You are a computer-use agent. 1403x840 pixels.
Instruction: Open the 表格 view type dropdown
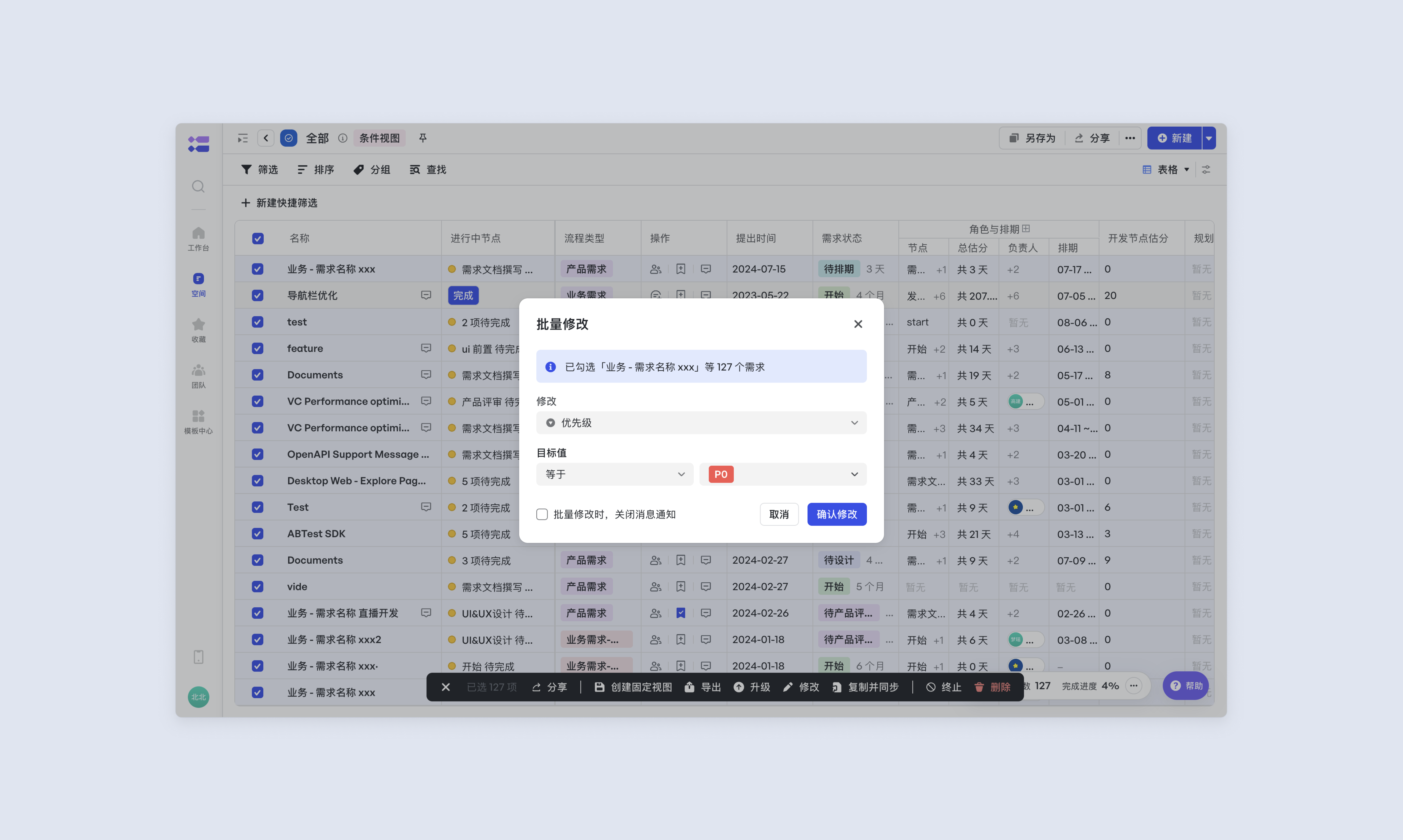pos(1166,170)
